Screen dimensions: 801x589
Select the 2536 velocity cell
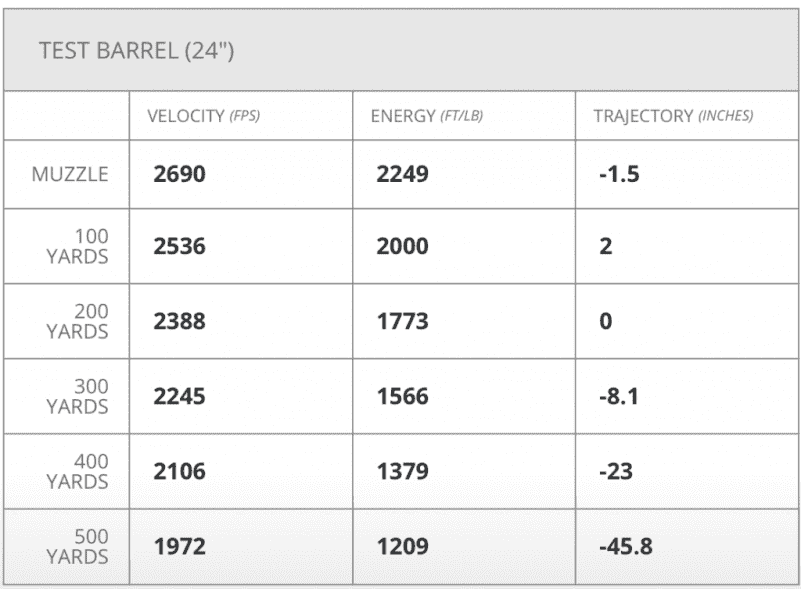pos(179,246)
